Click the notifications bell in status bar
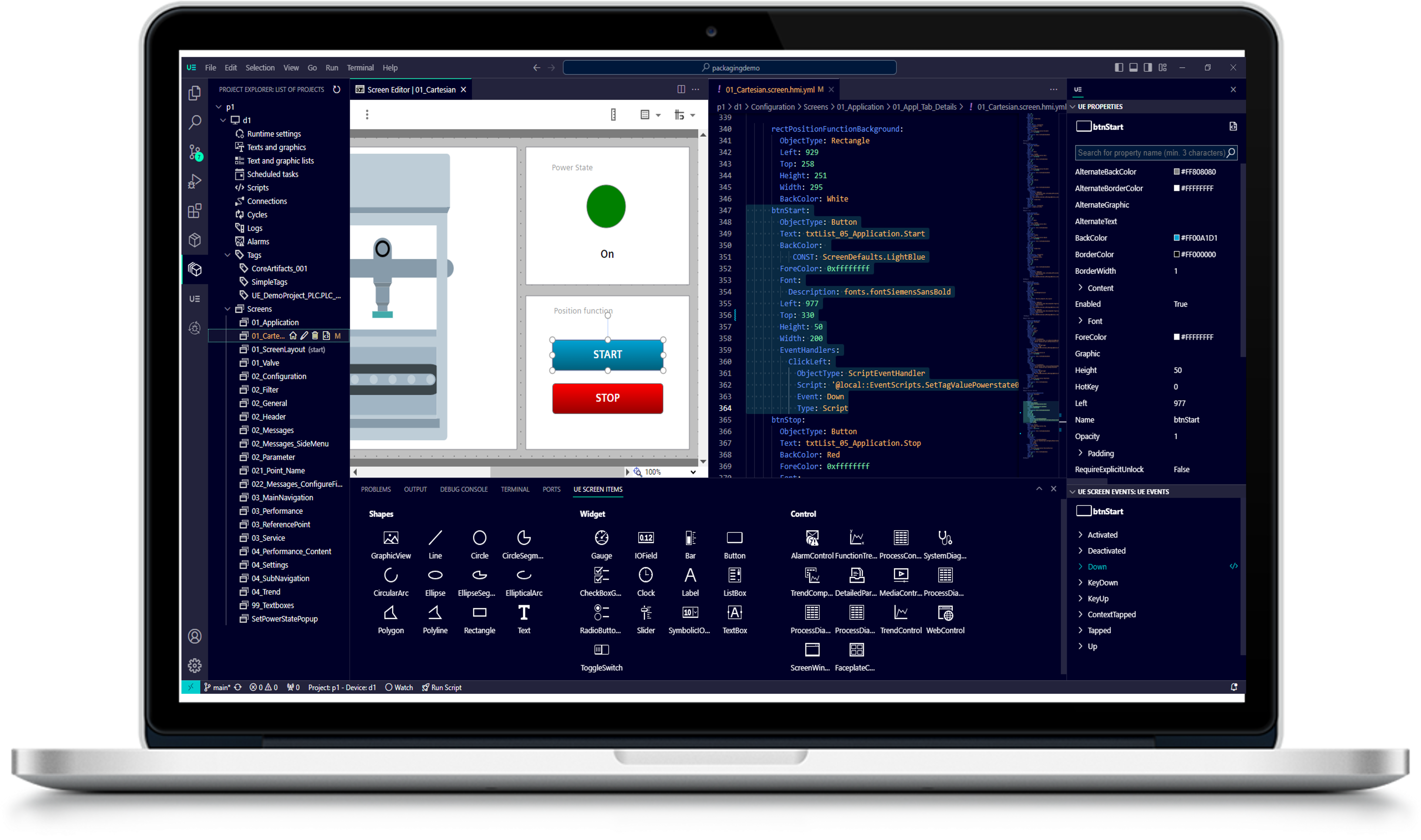This screenshot has height=840, width=1421. point(1234,687)
